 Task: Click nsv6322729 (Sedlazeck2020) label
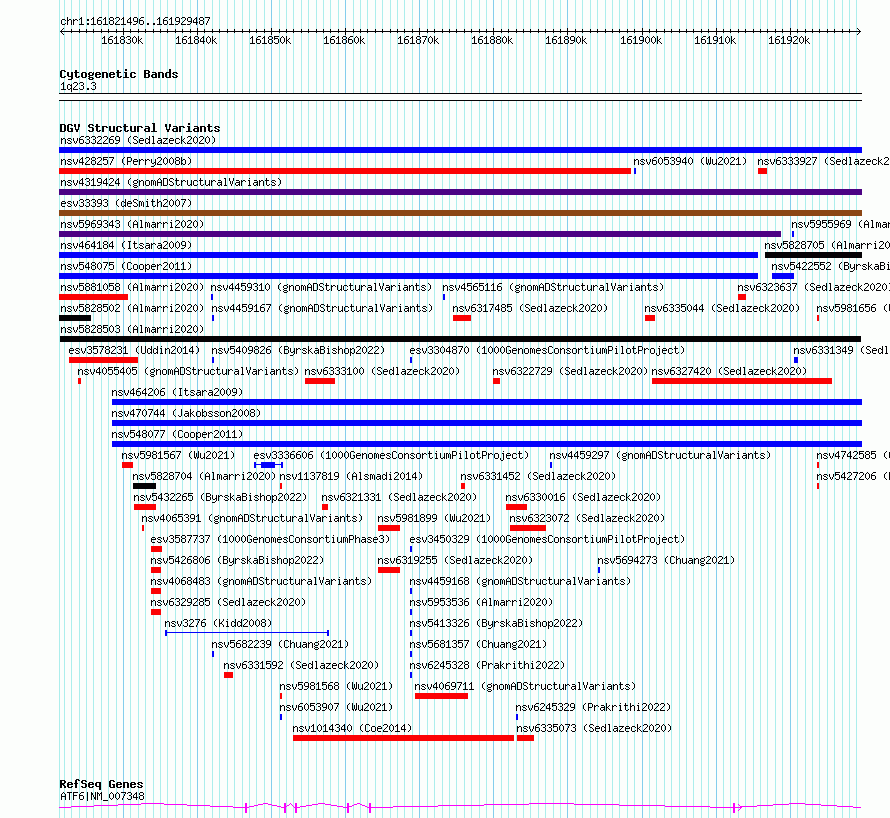pos(570,371)
